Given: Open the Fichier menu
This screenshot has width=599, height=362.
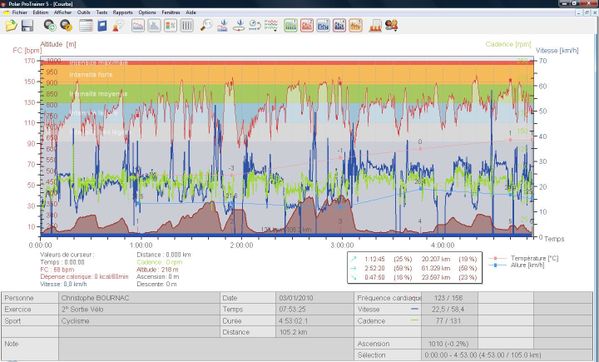Looking at the screenshot, I should 19,13.
